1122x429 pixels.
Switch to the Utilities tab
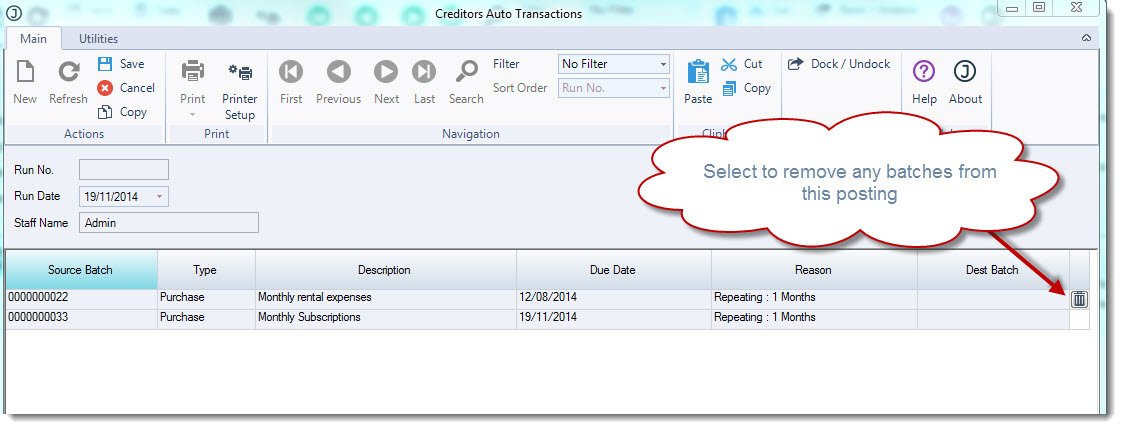click(98, 39)
